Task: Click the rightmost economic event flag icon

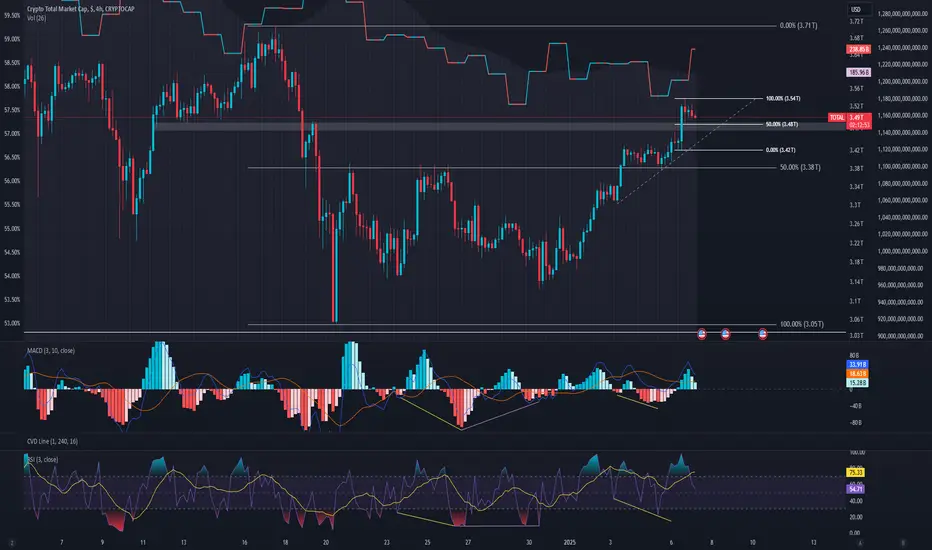Action: [763, 334]
